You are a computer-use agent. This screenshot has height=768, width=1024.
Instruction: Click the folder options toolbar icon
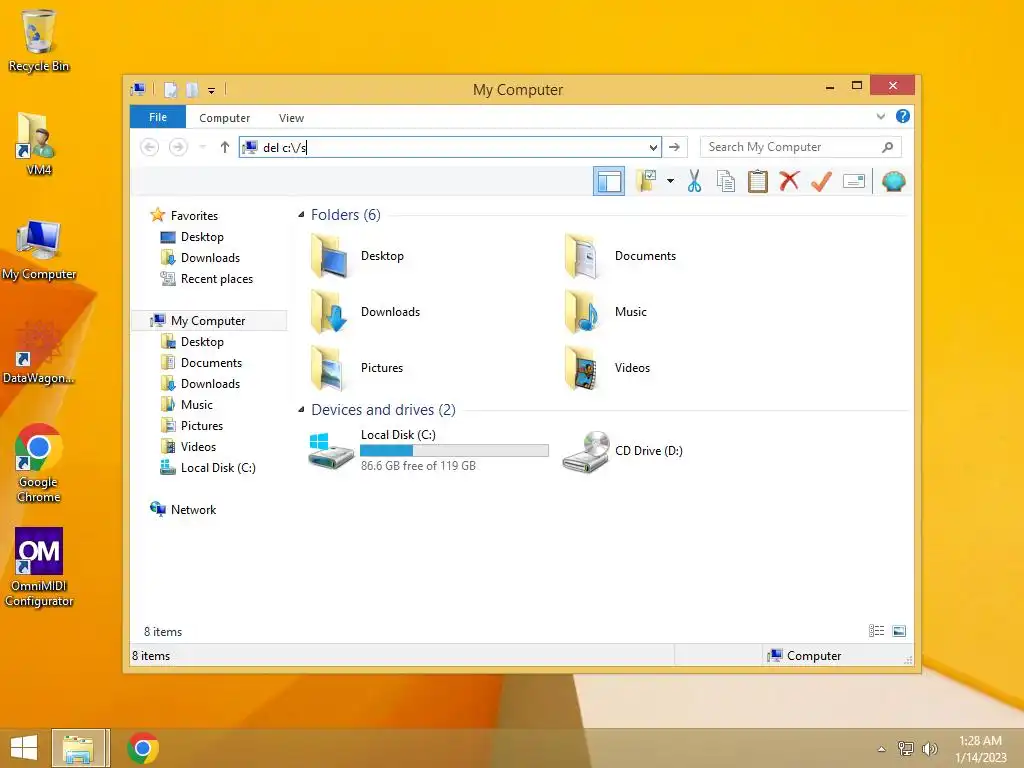tap(647, 182)
